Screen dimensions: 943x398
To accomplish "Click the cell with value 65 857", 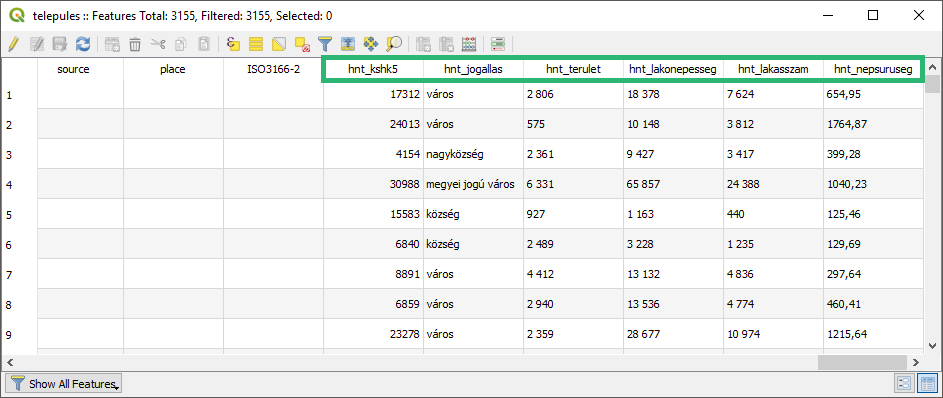I will tap(673, 185).
